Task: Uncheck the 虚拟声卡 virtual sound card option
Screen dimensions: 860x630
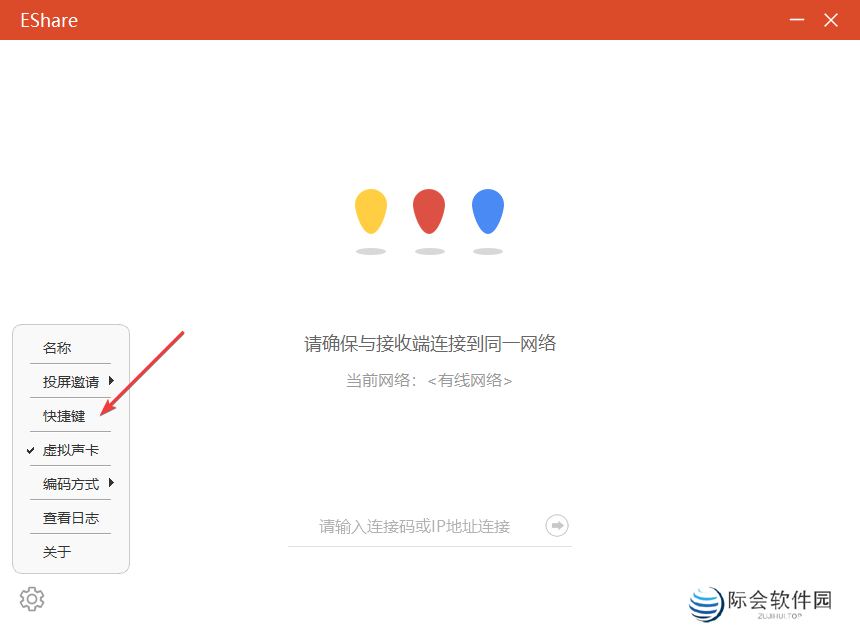Action: (x=70, y=449)
